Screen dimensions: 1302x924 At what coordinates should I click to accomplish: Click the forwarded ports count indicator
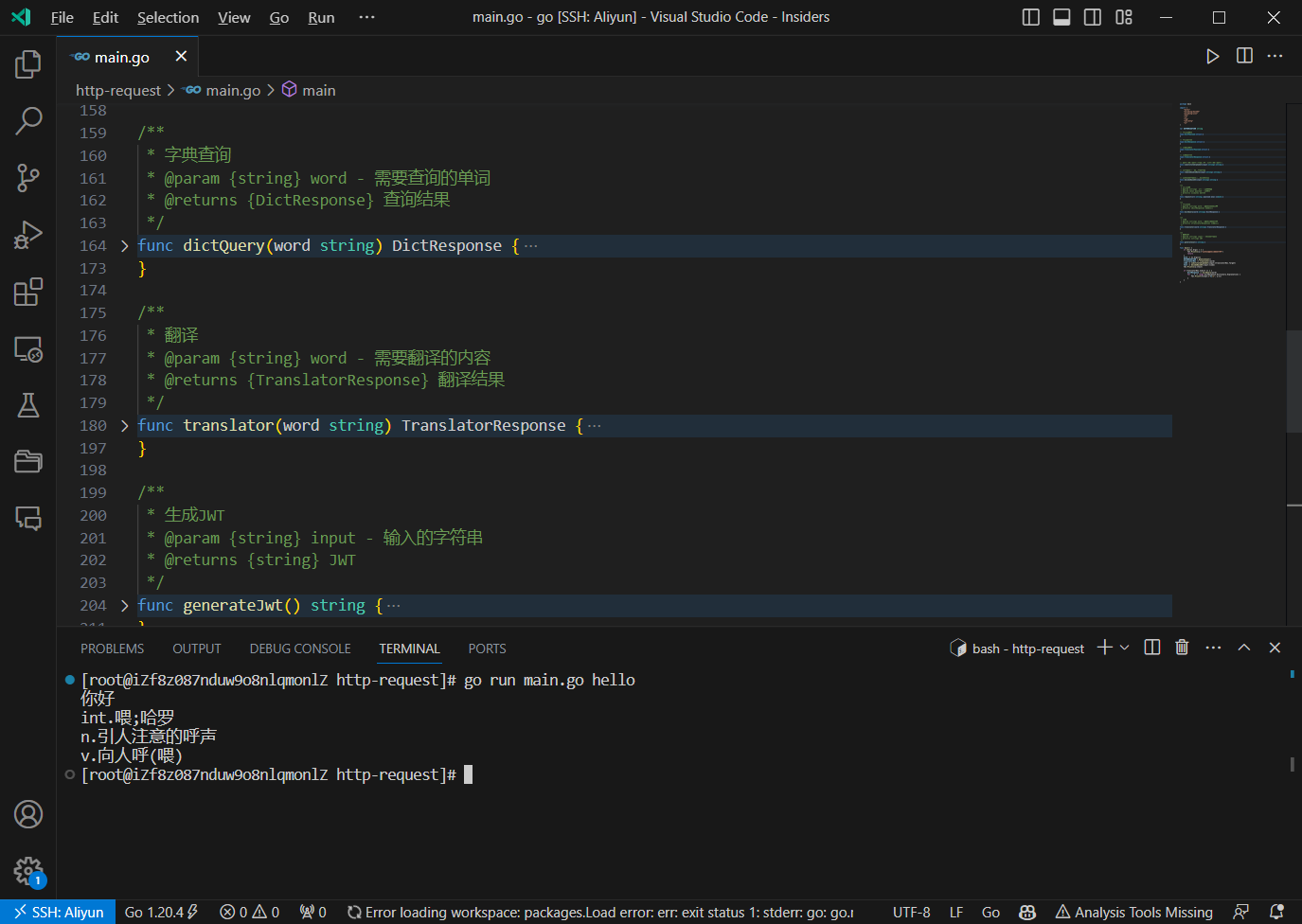[x=313, y=912]
